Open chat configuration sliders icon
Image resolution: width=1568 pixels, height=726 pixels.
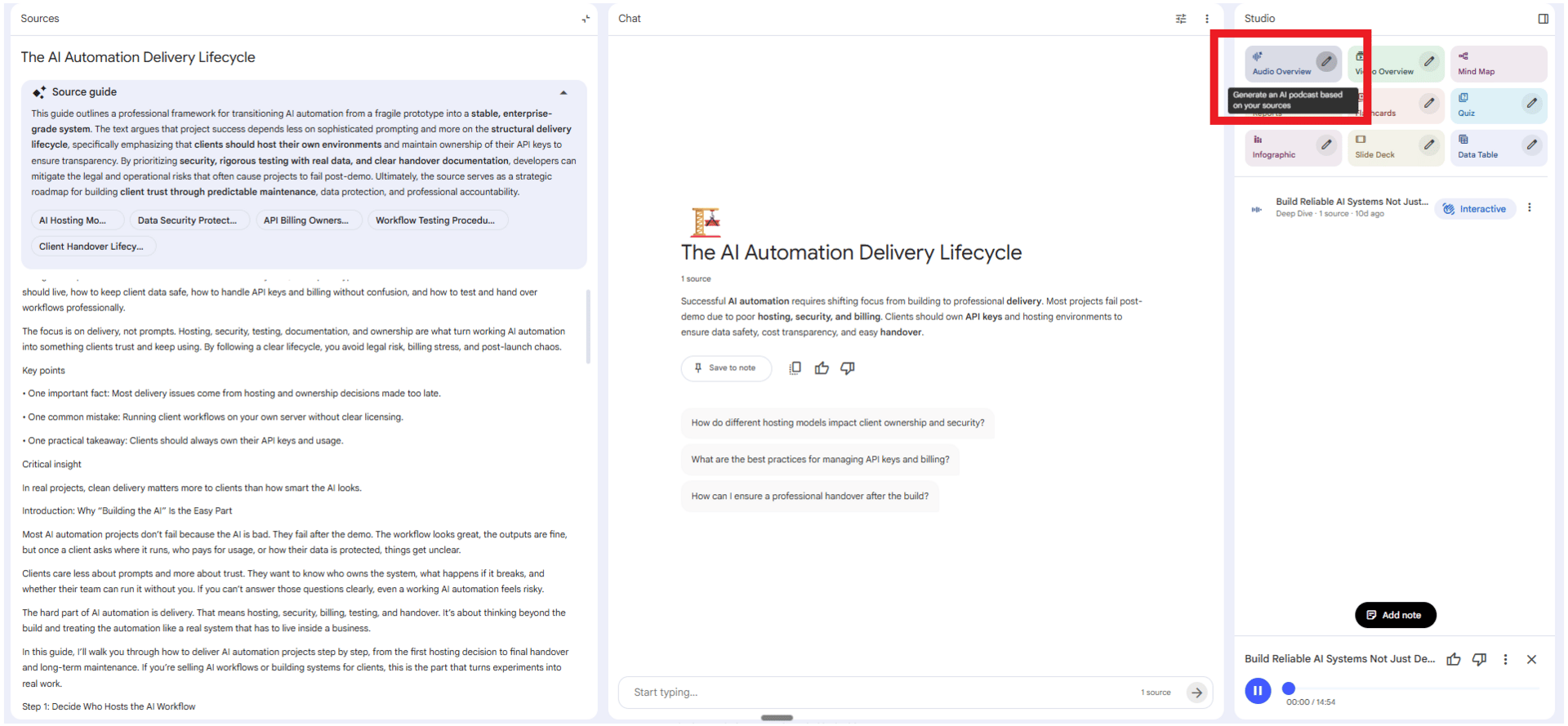(1181, 19)
